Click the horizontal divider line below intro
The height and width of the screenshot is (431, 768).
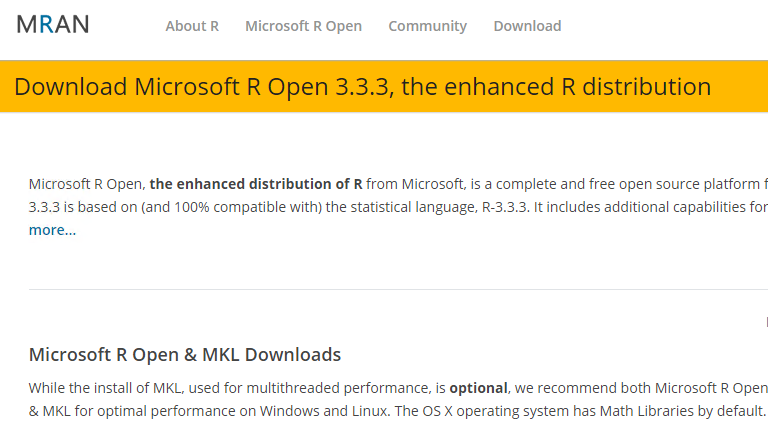click(398, 289)
